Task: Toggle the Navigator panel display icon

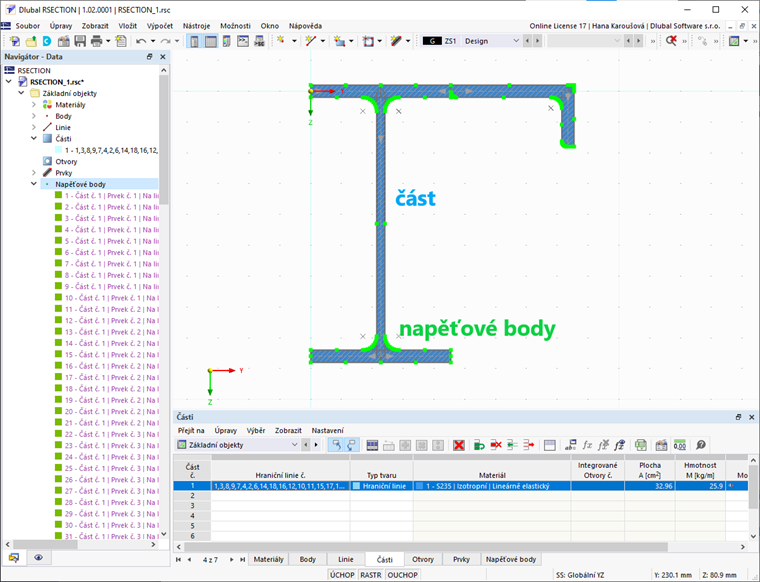Action: click(194, 41)
